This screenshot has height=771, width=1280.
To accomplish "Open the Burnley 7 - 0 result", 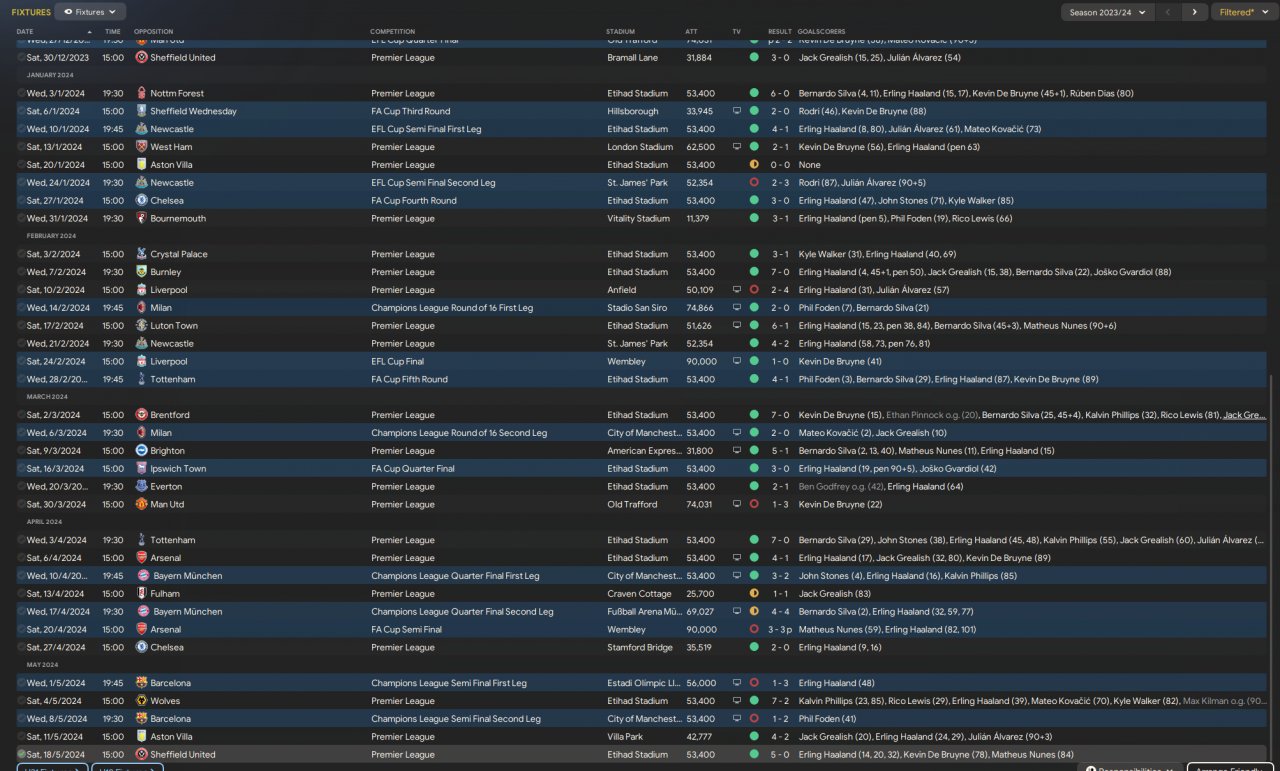I will (x=779, y=272).
